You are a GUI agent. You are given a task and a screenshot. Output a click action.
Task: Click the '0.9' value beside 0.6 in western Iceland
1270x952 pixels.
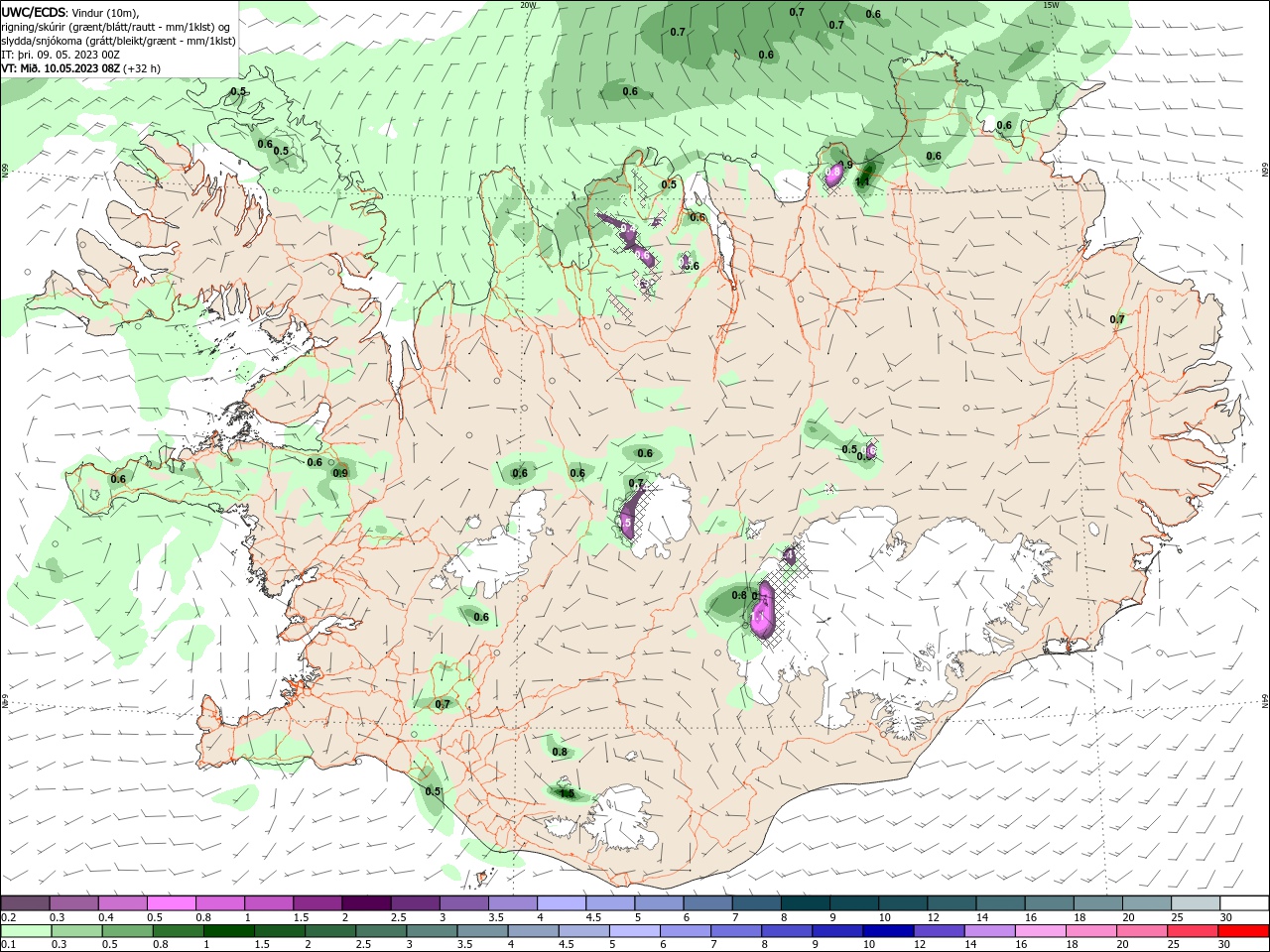coord(340,473)
